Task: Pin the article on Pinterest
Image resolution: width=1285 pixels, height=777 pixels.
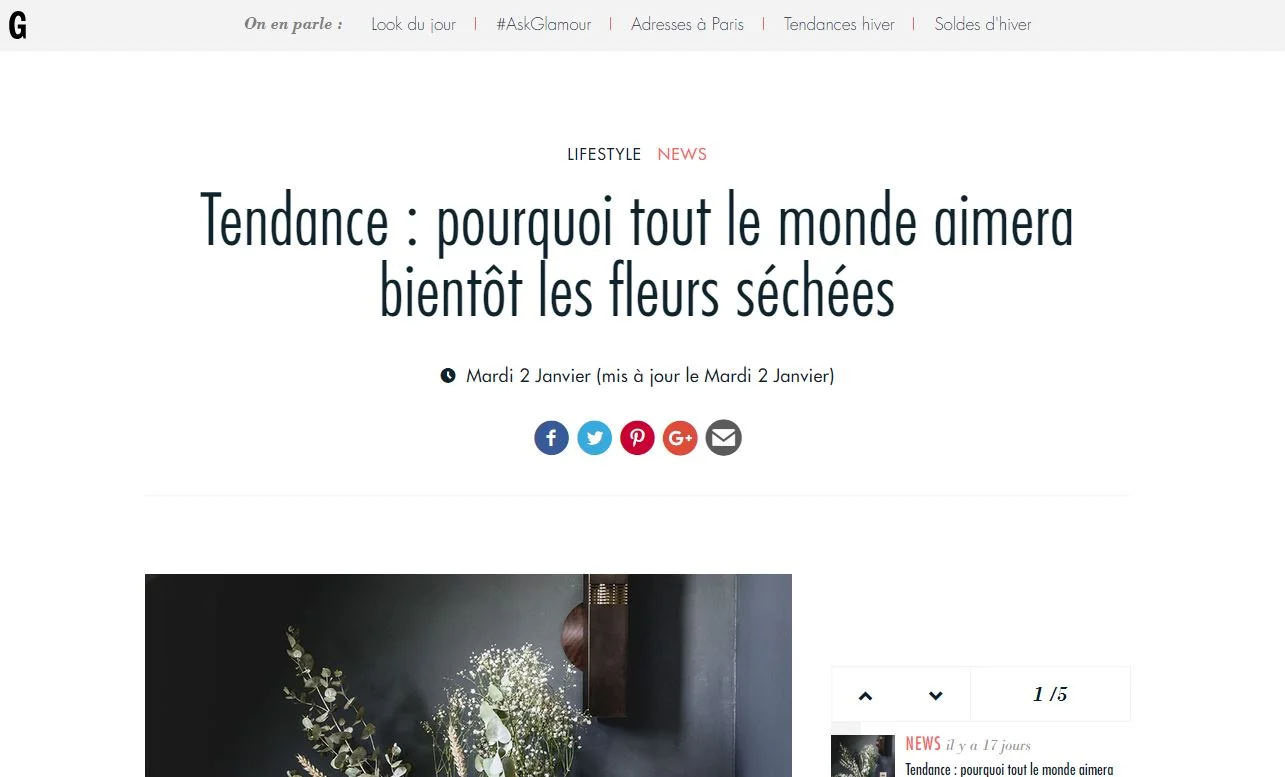Action: point(637,438)
